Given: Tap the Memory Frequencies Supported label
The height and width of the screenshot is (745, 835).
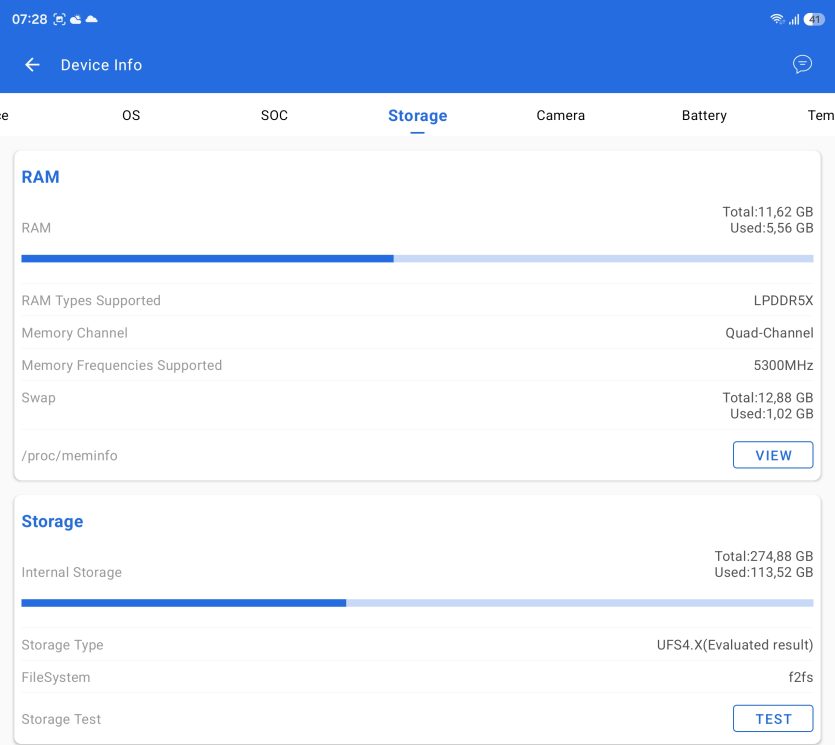Looking at the screenshot, I should click(x=121, y=366).
